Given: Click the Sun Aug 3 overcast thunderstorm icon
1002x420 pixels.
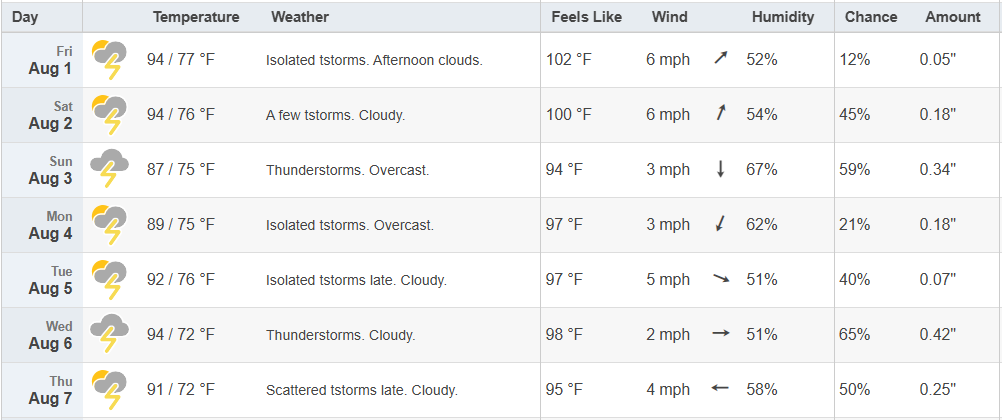Looking at the screenshot, I should coord(109,169).
